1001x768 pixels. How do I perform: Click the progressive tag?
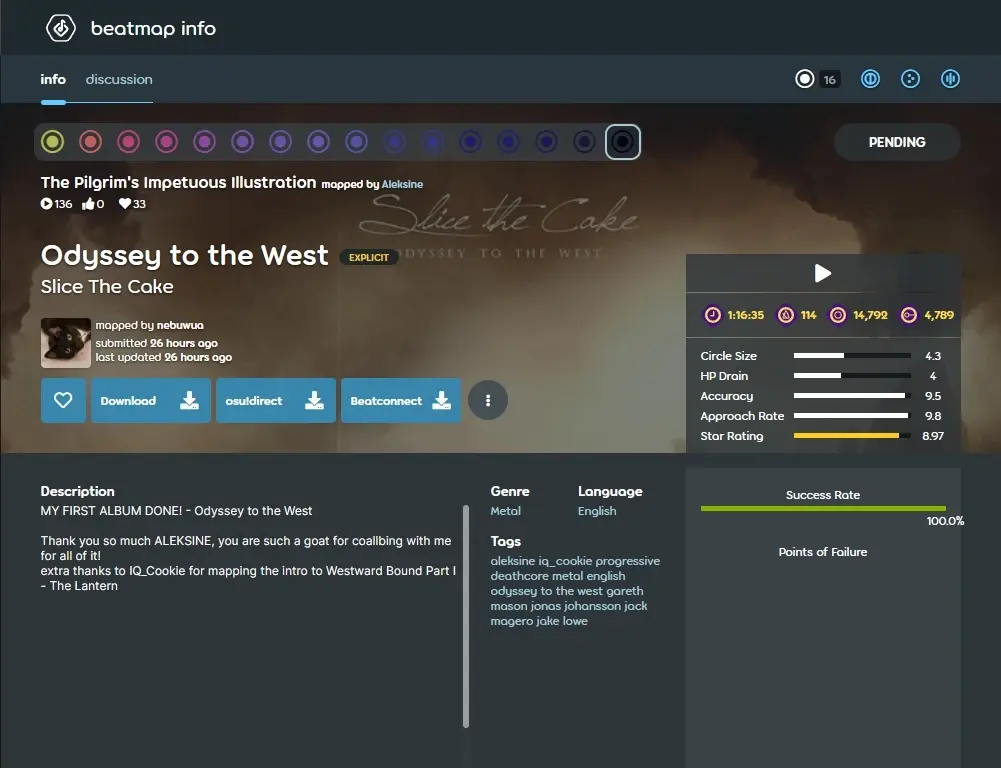[628, 561]
